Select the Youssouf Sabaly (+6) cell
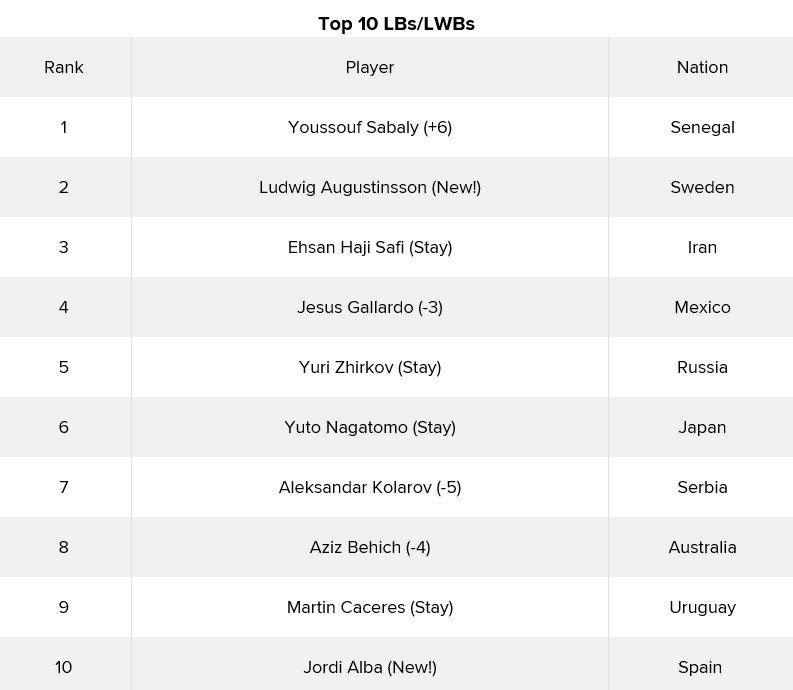793x690 pixels. (x=370, y=127)
